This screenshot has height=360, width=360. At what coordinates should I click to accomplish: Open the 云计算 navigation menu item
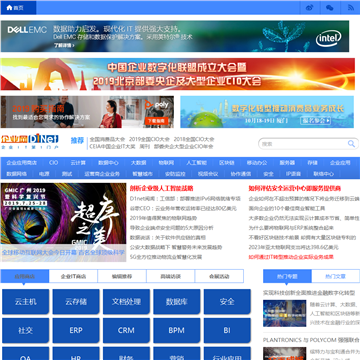(x=78, y=163)
